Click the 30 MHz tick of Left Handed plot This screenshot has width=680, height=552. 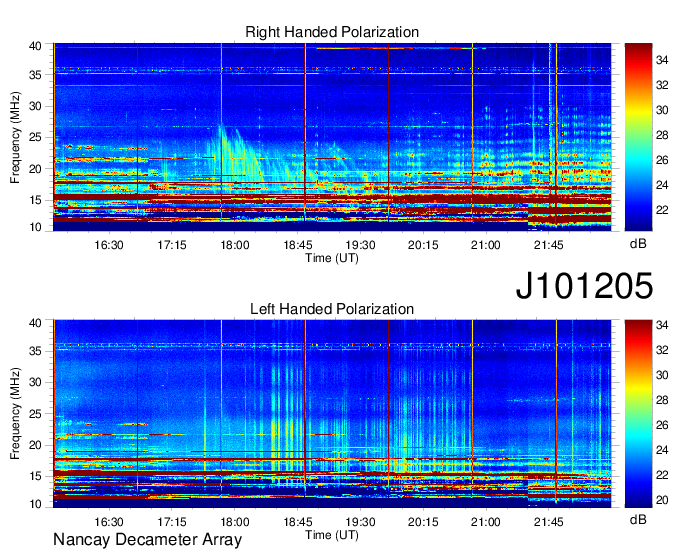[x=35, y=382]
